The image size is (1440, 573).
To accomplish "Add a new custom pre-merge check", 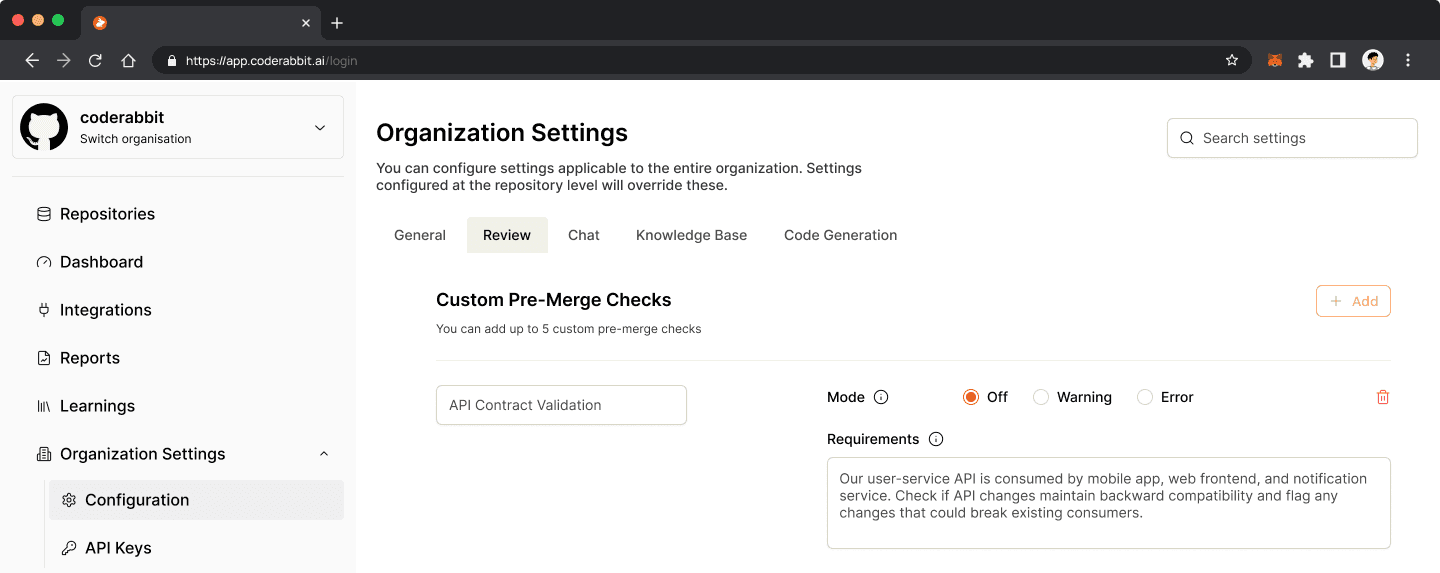I will [1353, 301].
